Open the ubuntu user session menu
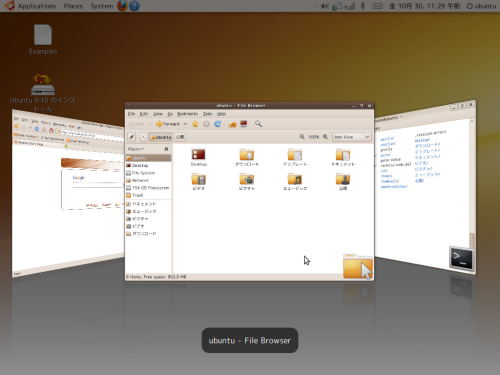The height and width of the screenshot is (375, 500). point(481,6)
